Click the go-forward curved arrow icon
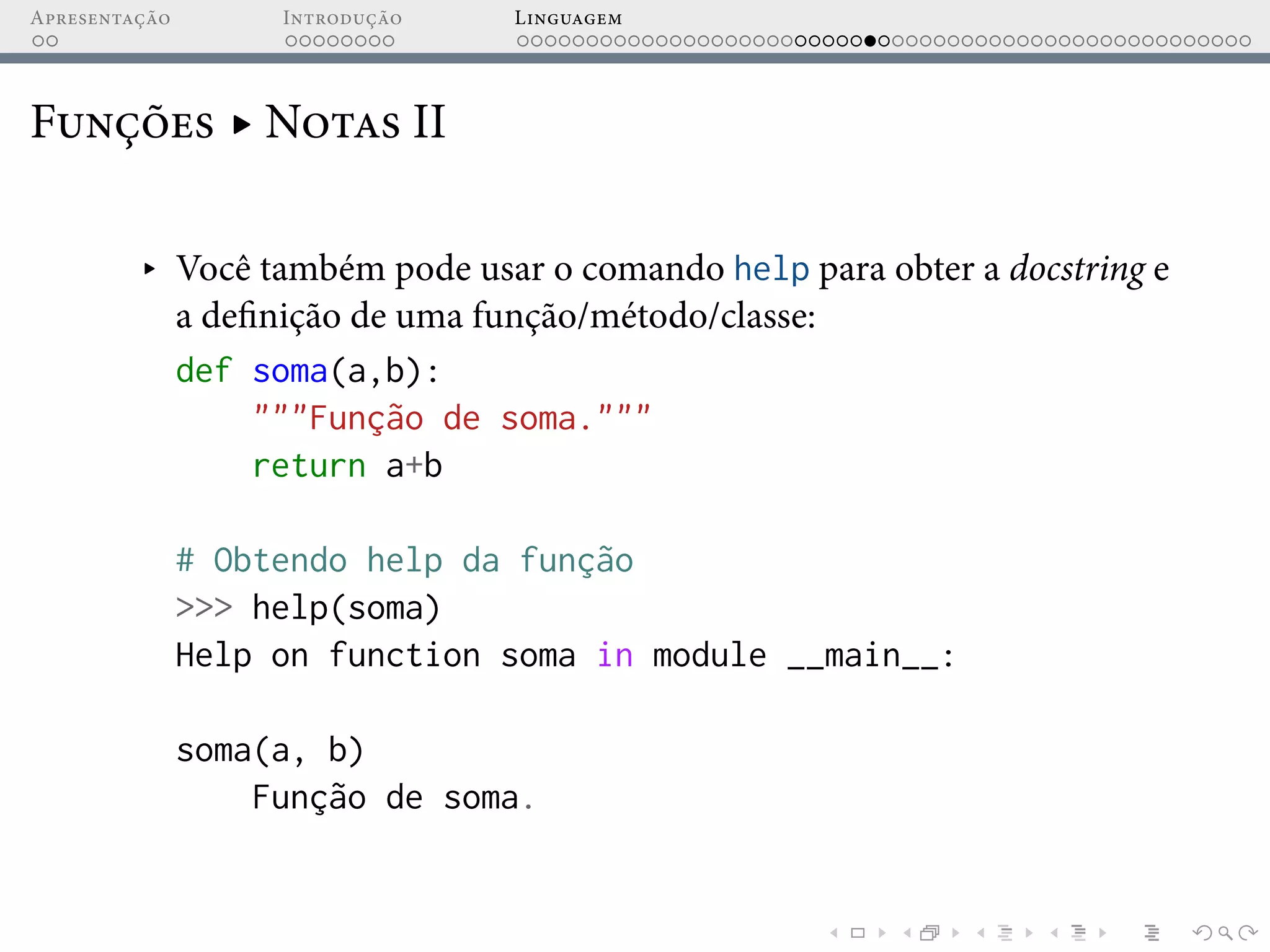1270x952 pixels. (x=1248, y=933)
